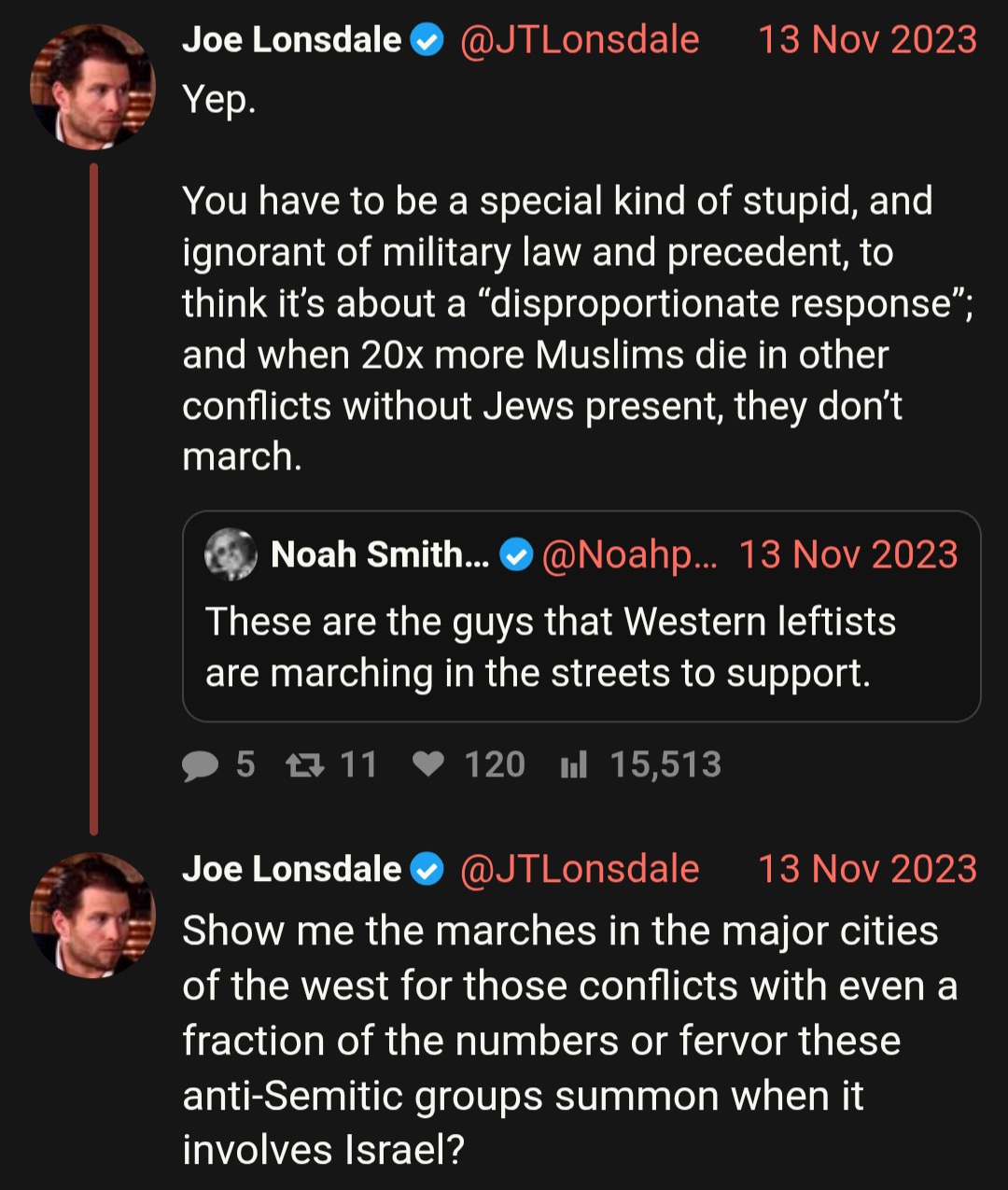This screenshot has width=1008, height=1190.
Task: Open the first tweet's 13 Nov 2023 timestamp
Action: 867,40
